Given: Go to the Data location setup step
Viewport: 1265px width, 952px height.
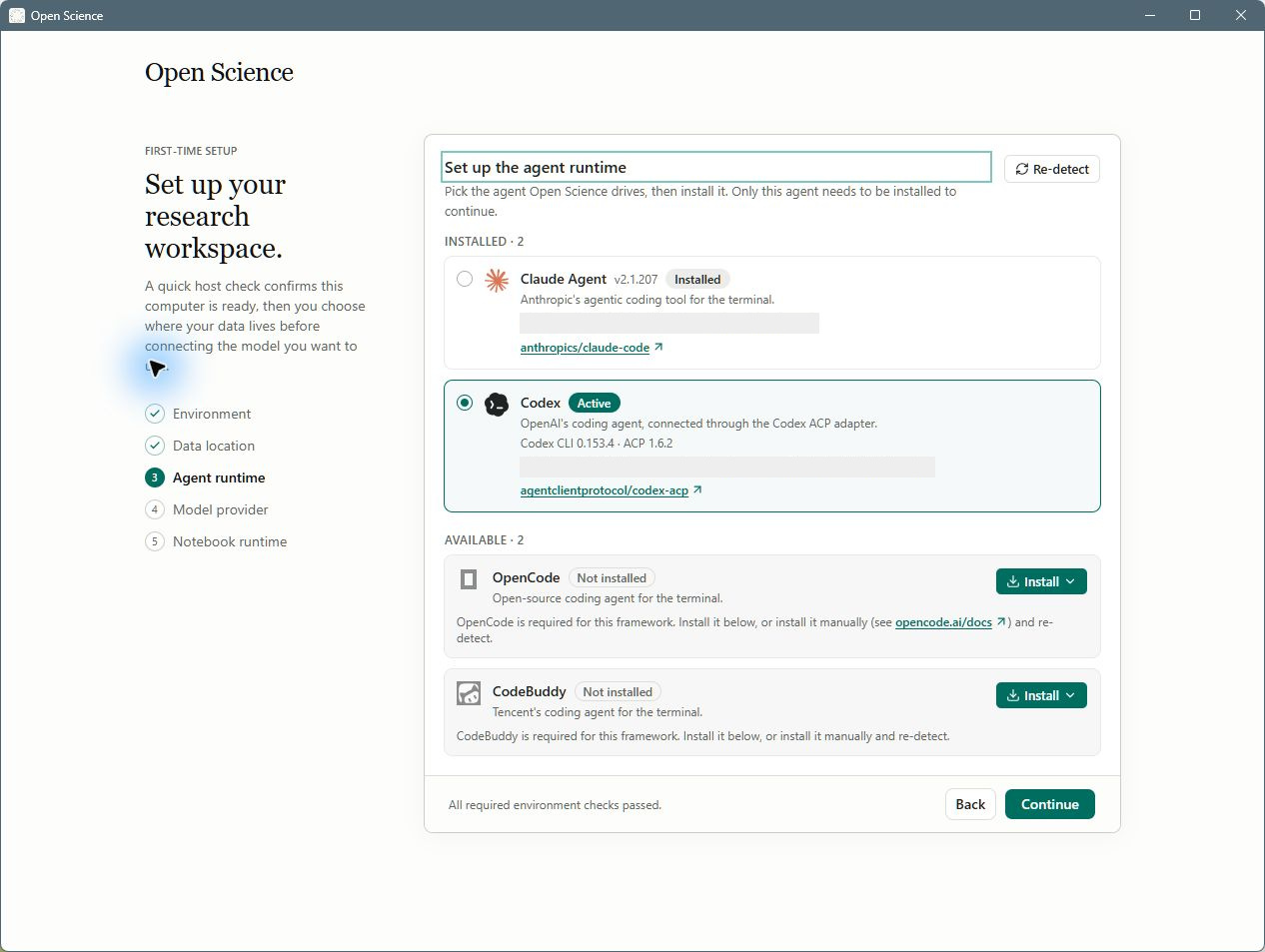Looking at the screenshot, I should (200, 446).
